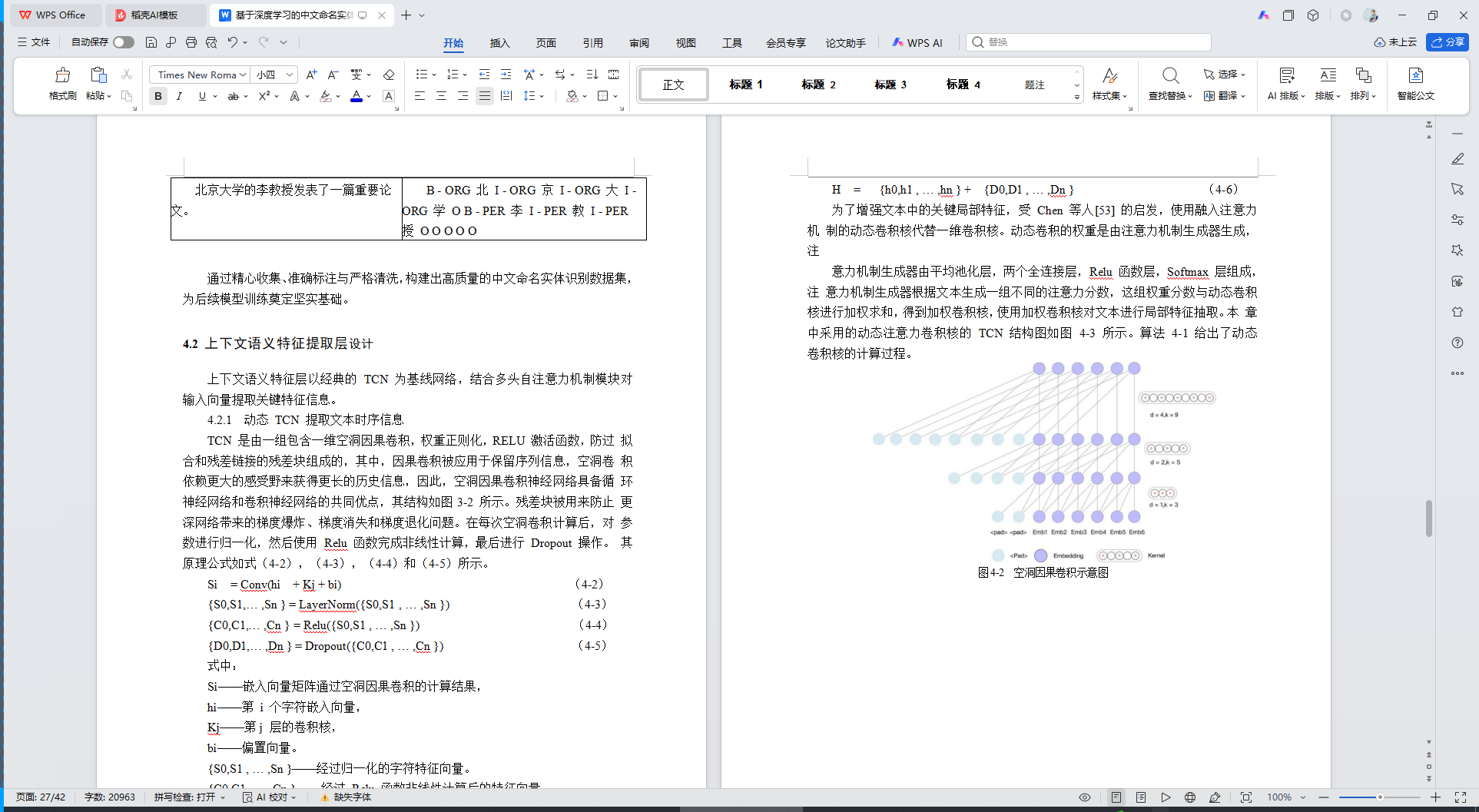The height and width of the screenshot is (812, 1479).
Task: Toggle Italic formatting
Action: pos(179,96)
